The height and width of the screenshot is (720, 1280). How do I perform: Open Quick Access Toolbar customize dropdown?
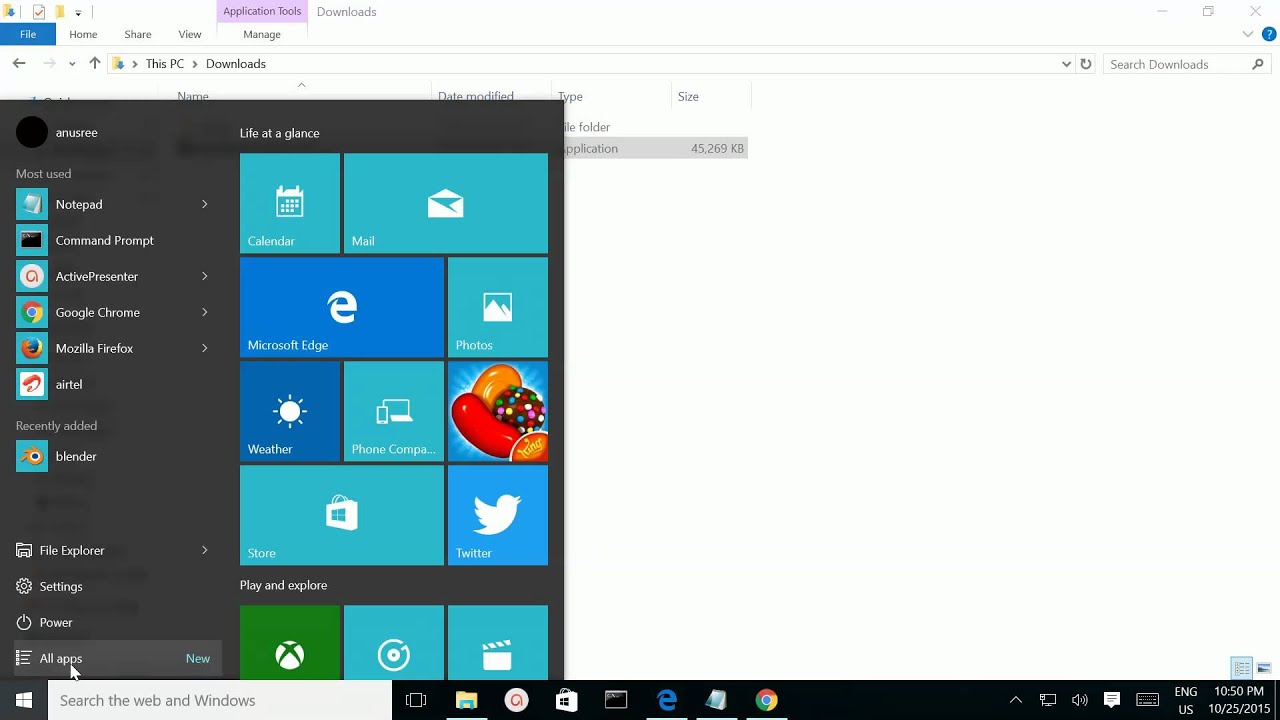[78, 13]
